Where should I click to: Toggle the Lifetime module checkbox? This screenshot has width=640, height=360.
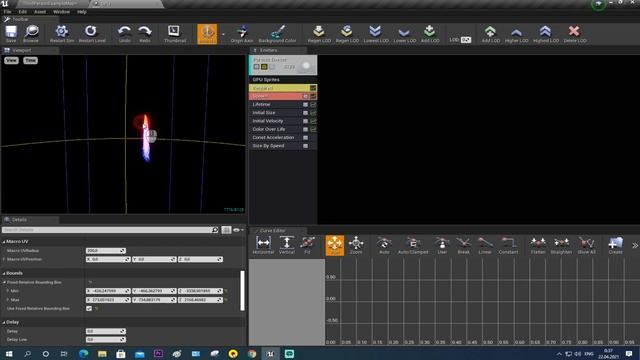point(305,104)
